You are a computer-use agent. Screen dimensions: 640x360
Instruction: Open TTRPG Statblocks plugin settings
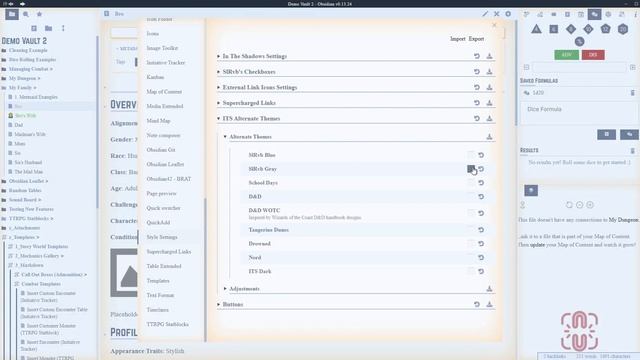167,324
